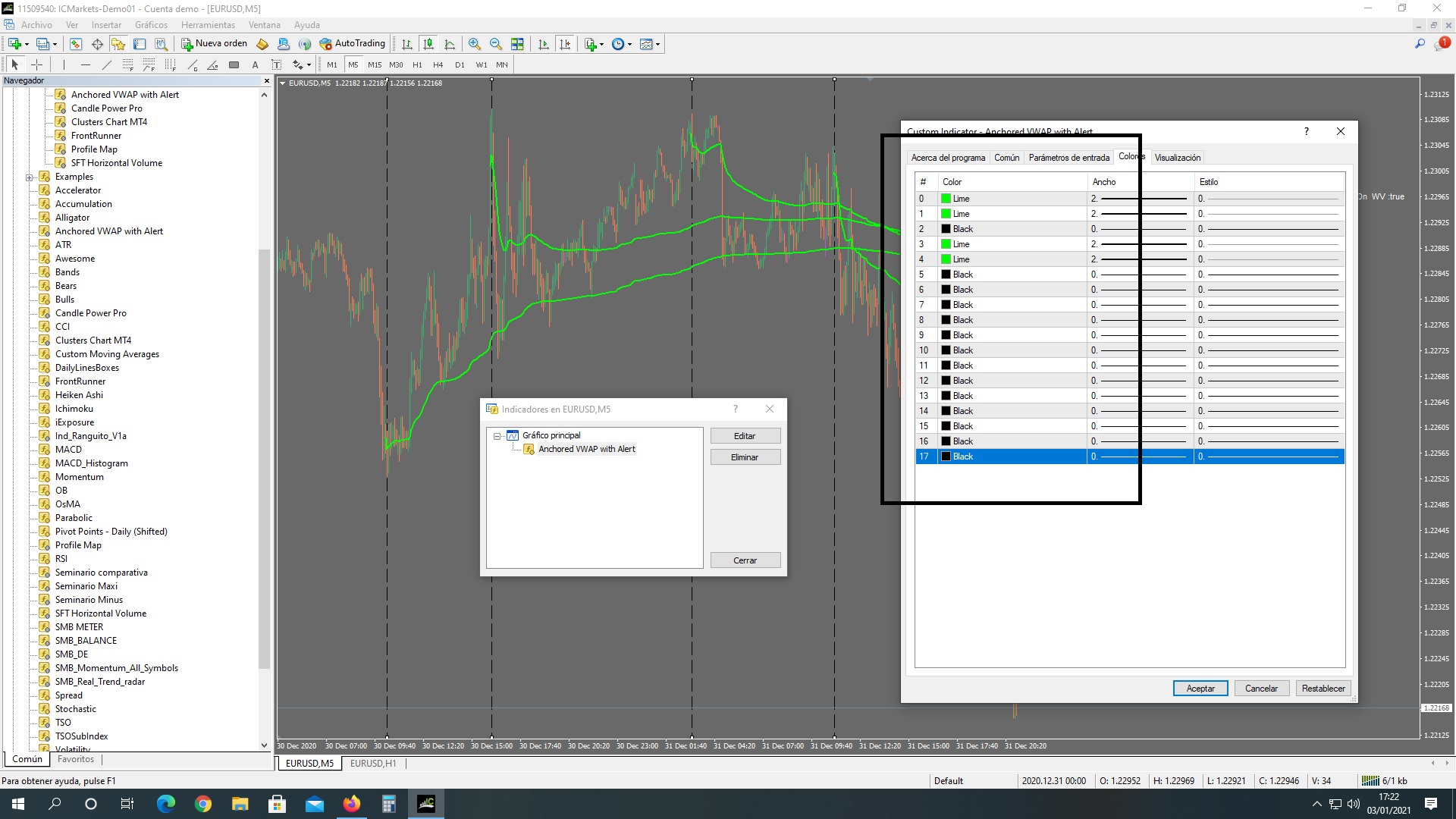1456x819 pixels.
Task: Select the vertical line drawing tool
Action: [64, 65]
